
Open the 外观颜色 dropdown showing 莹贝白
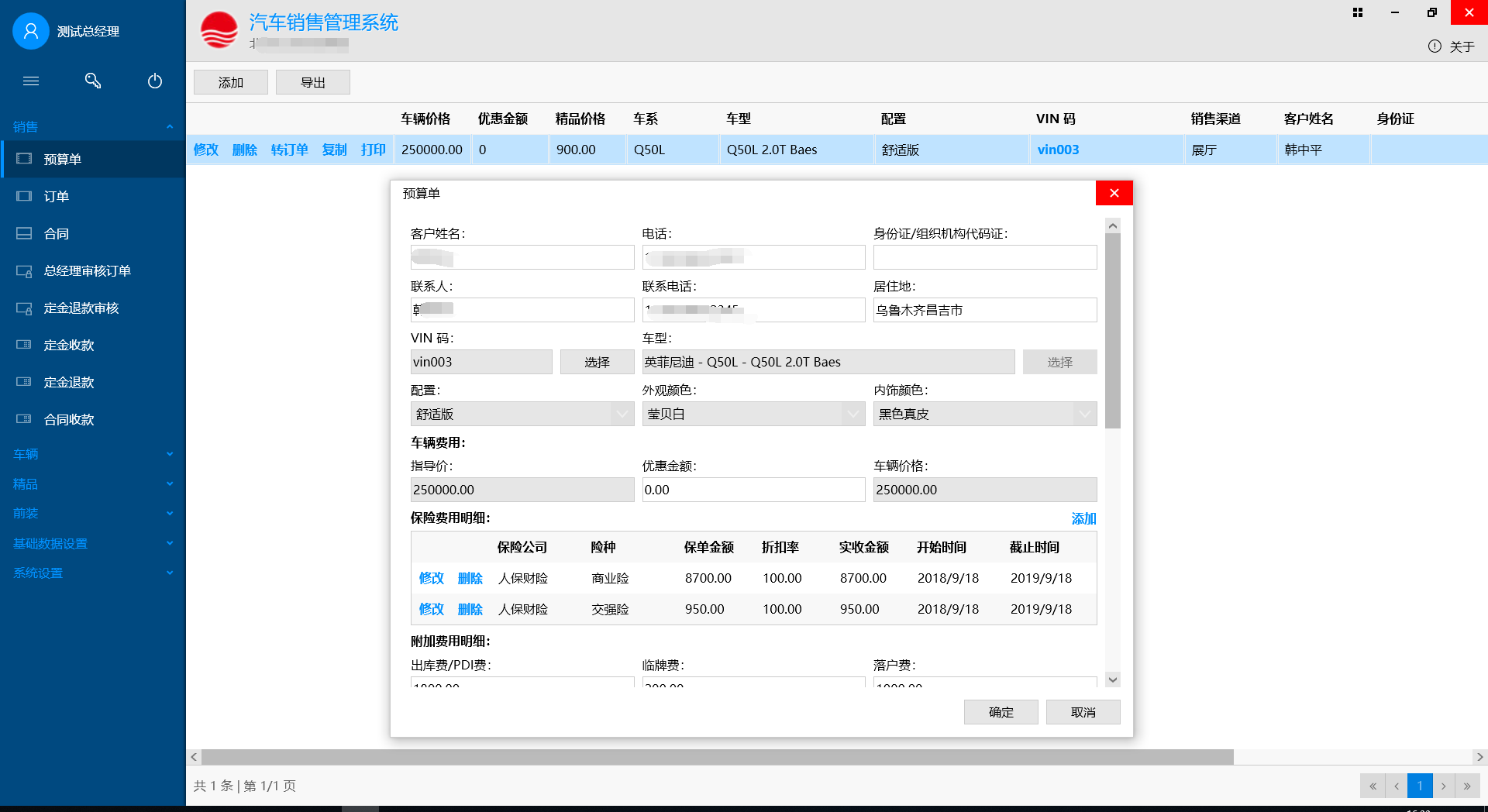[x=852, y=414]
